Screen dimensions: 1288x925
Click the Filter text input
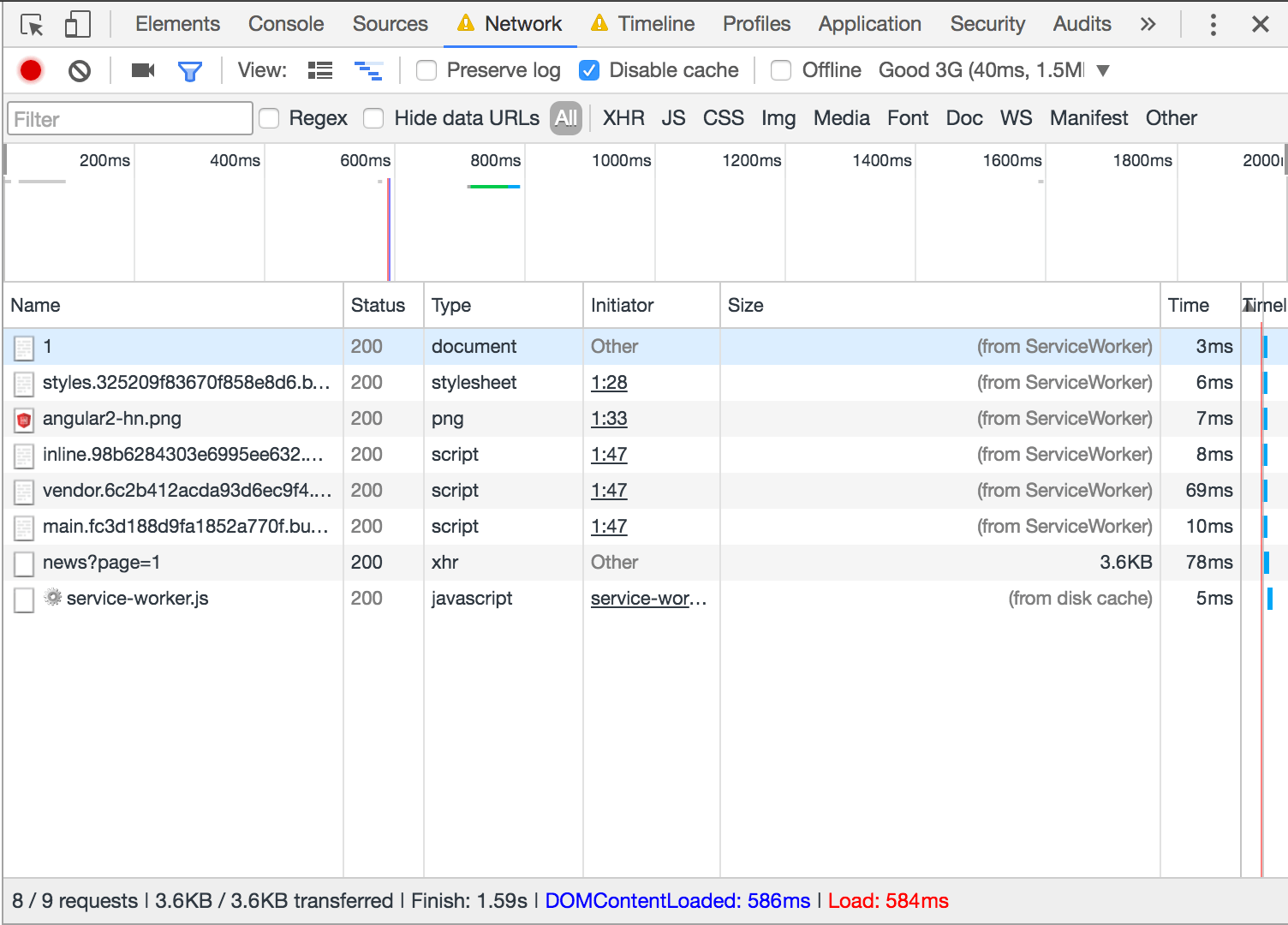[130, 119]
